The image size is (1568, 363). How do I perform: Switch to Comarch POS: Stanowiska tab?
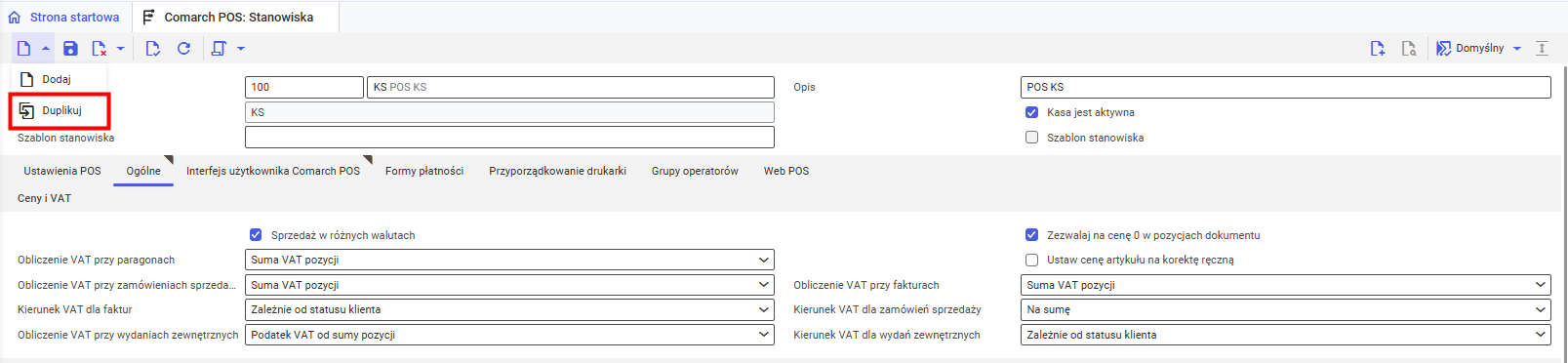pos(239,17)
